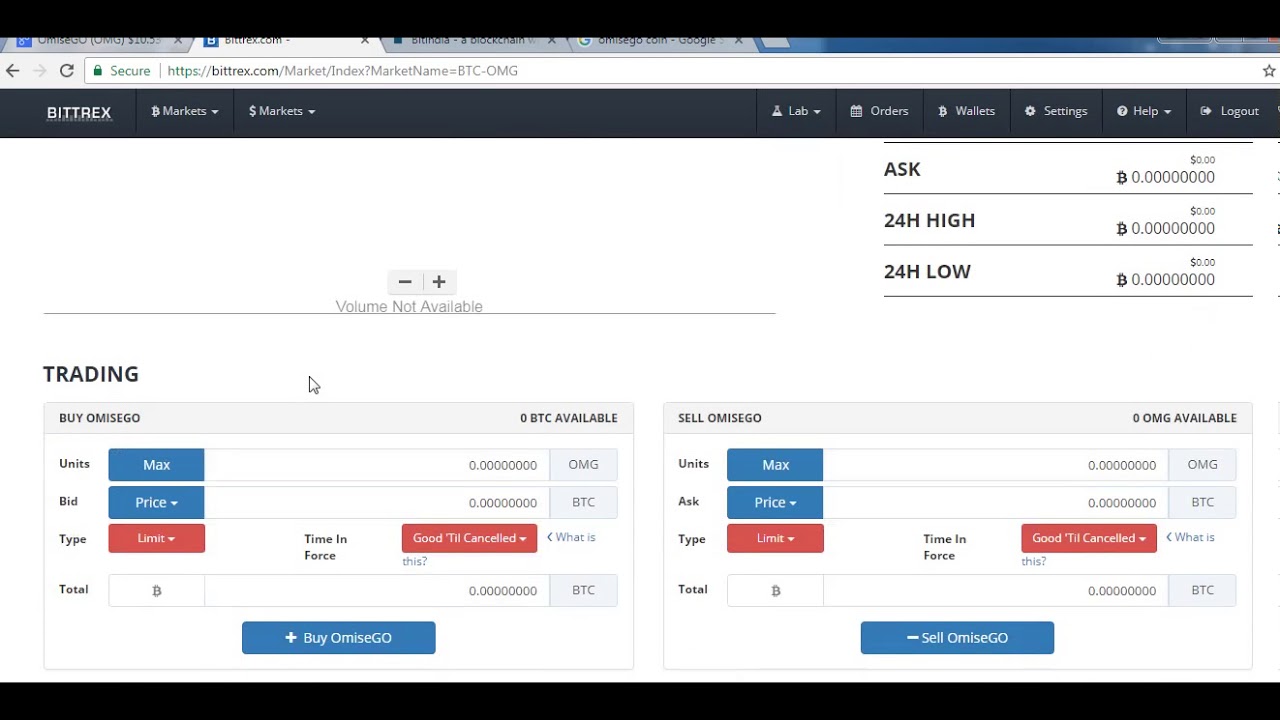Open the Bitcoin Markets dropdown
This screenshot has width=1280, height=720.
184,111
